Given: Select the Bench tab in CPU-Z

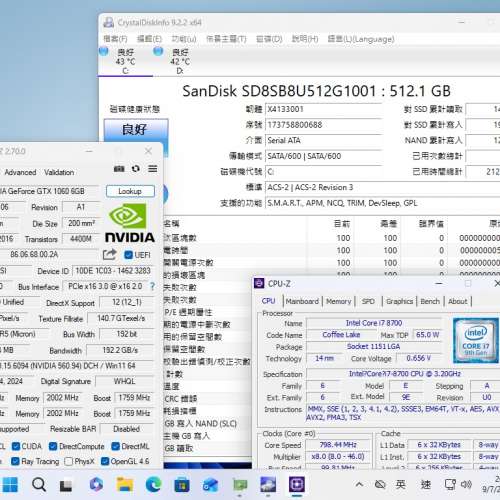Looking at the screenshot, I should pyautogui.click(x=430, y=301).
